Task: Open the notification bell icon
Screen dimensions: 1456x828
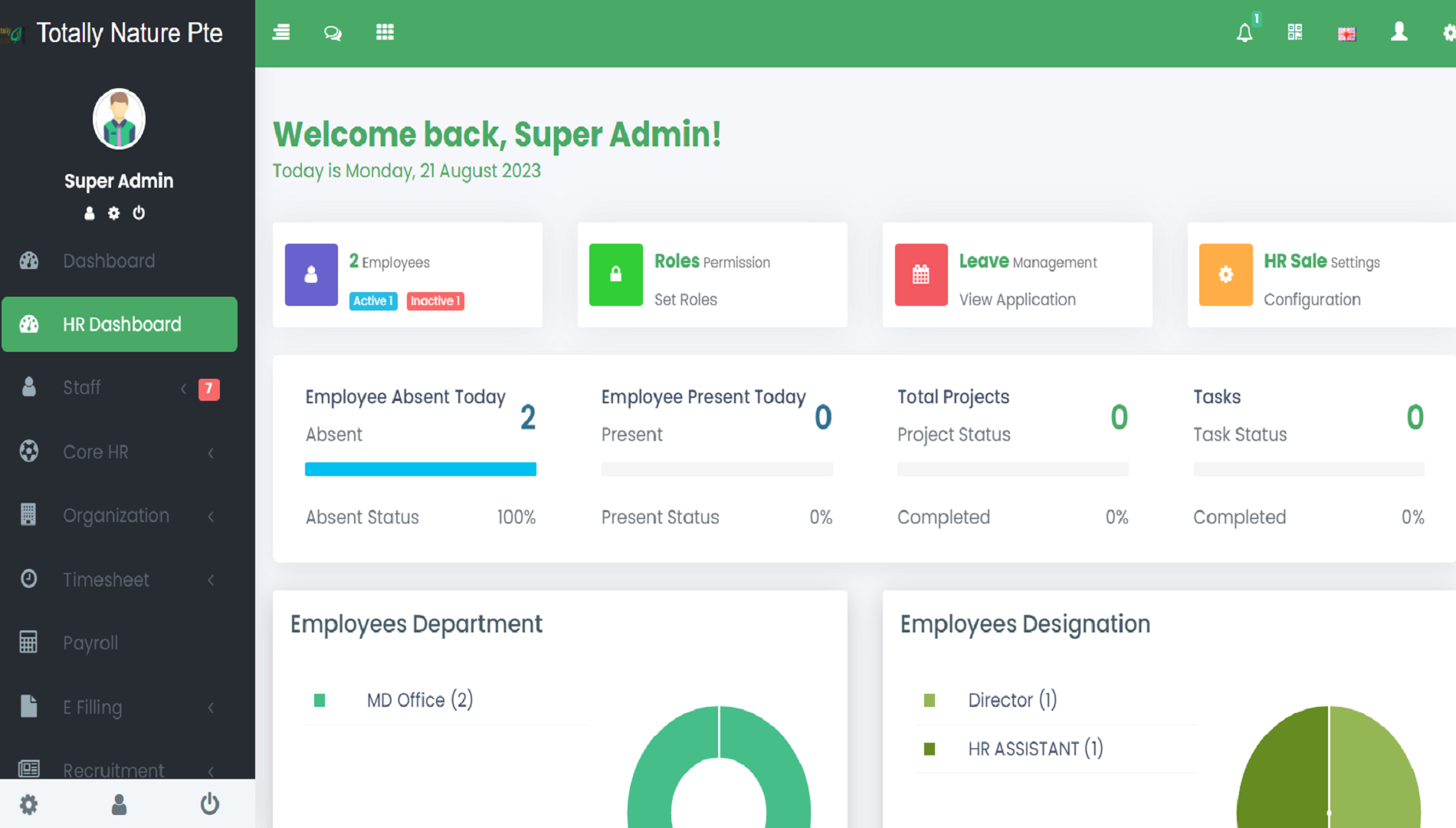Action: (1244, 33)
